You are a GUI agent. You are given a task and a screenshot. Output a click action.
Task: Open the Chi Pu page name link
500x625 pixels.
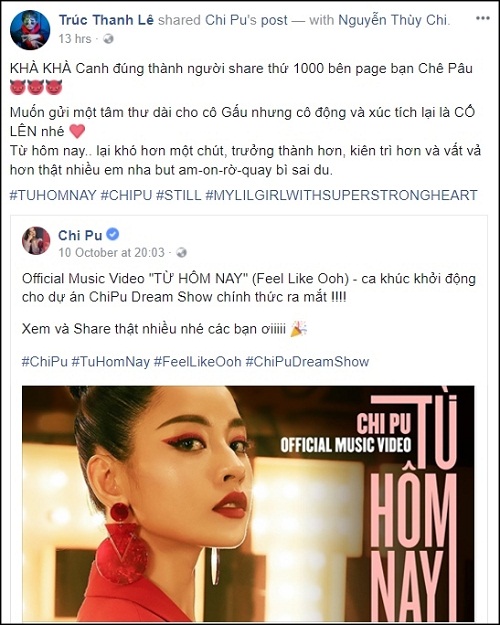click(x=80, y=235)
